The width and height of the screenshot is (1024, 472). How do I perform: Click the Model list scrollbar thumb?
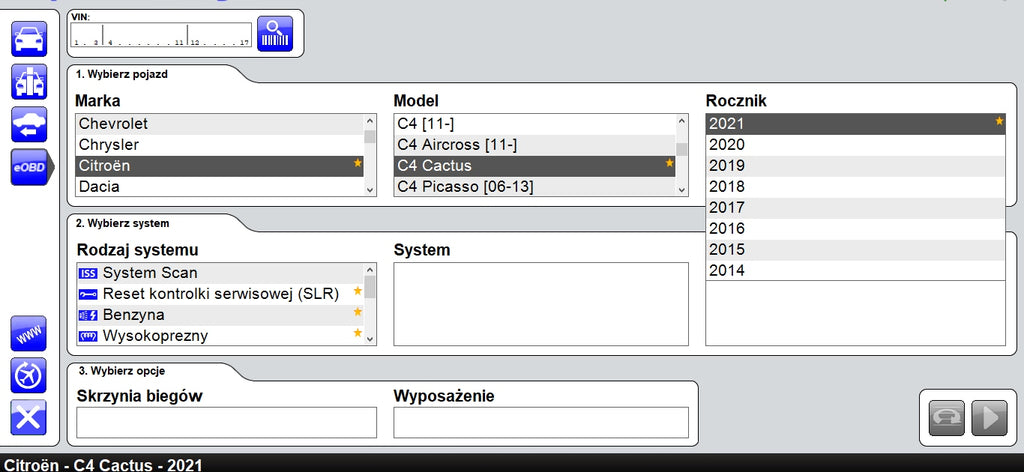682,149
